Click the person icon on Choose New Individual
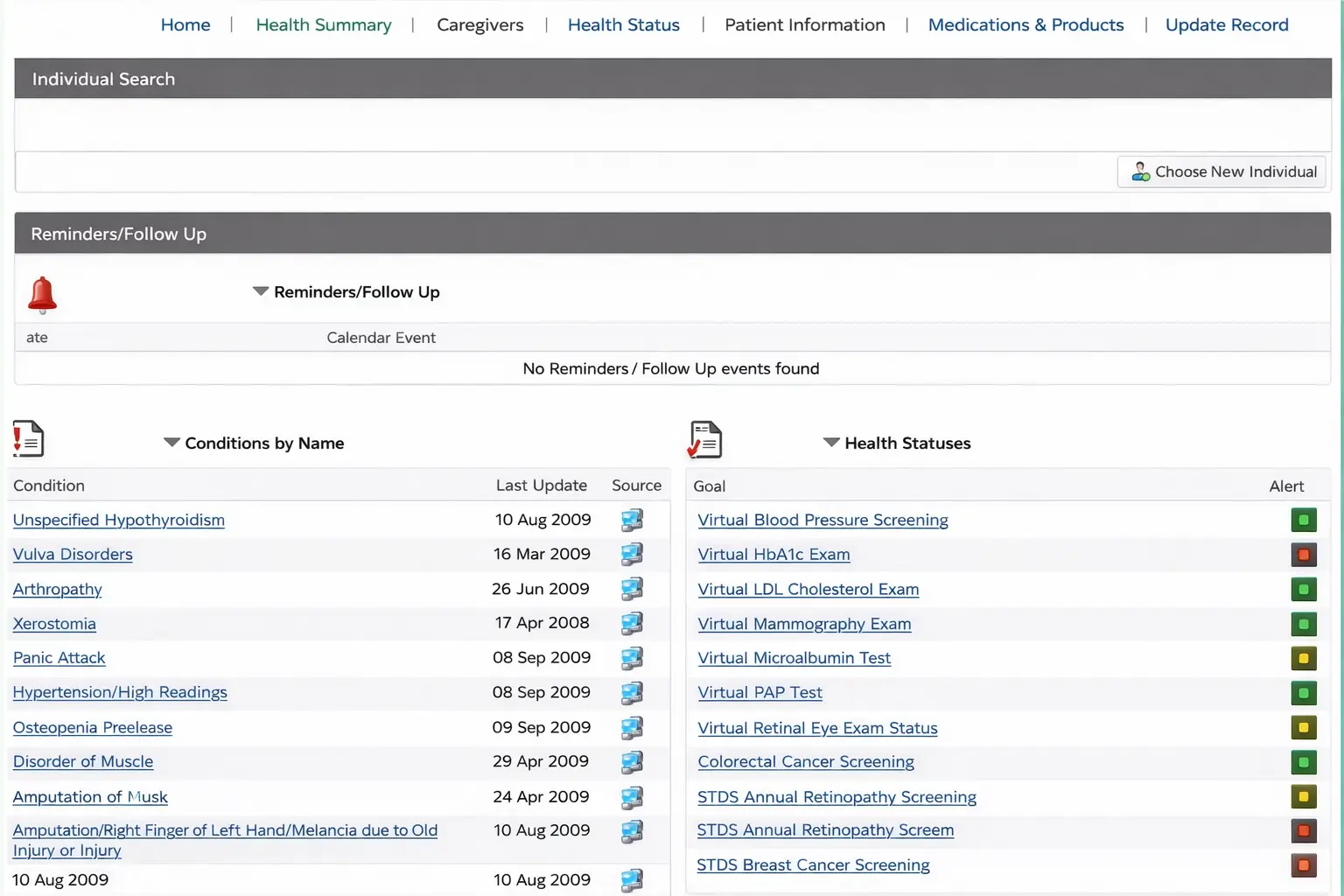The height and width of the screenshot is (896, 1344). point(1140,171)
